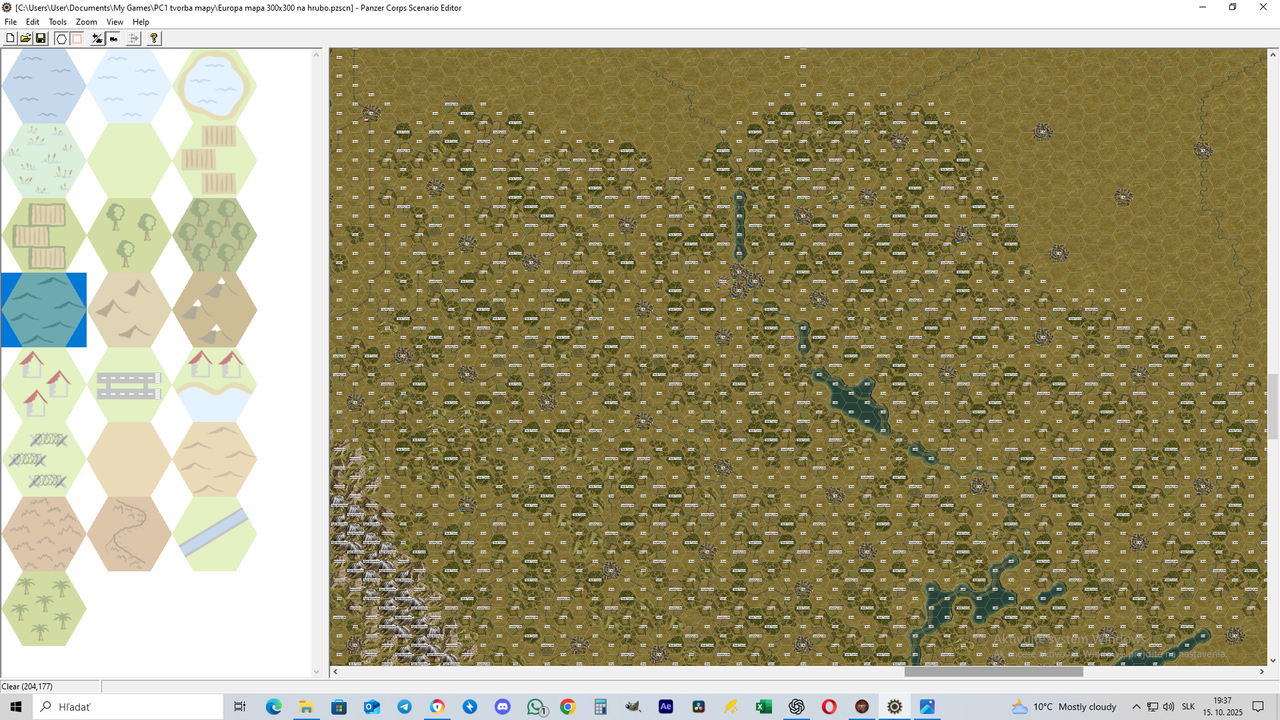Select the lake terrain tile
This screenshot has width=1280, height=720.
[x=215, y=86]
